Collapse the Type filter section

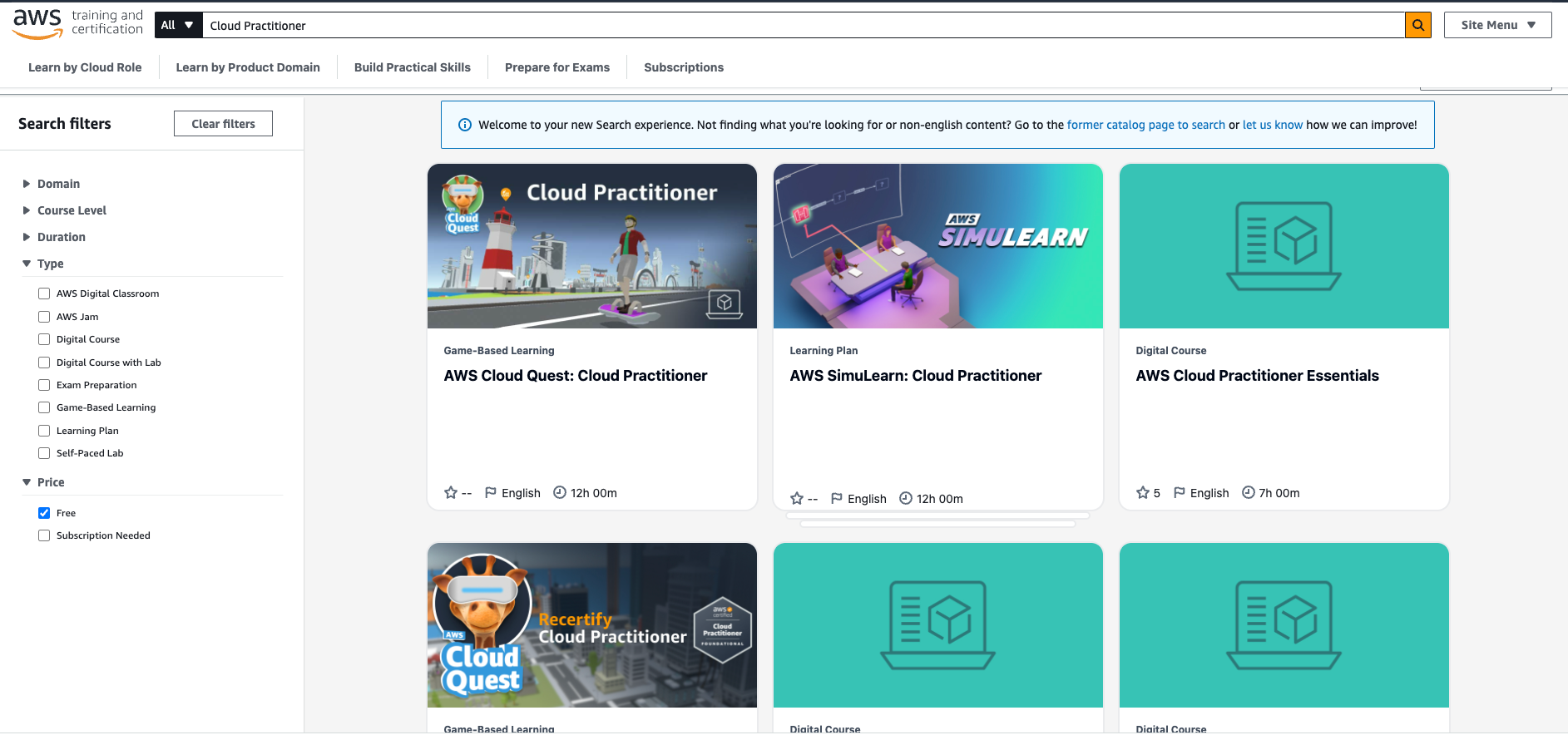42,264
